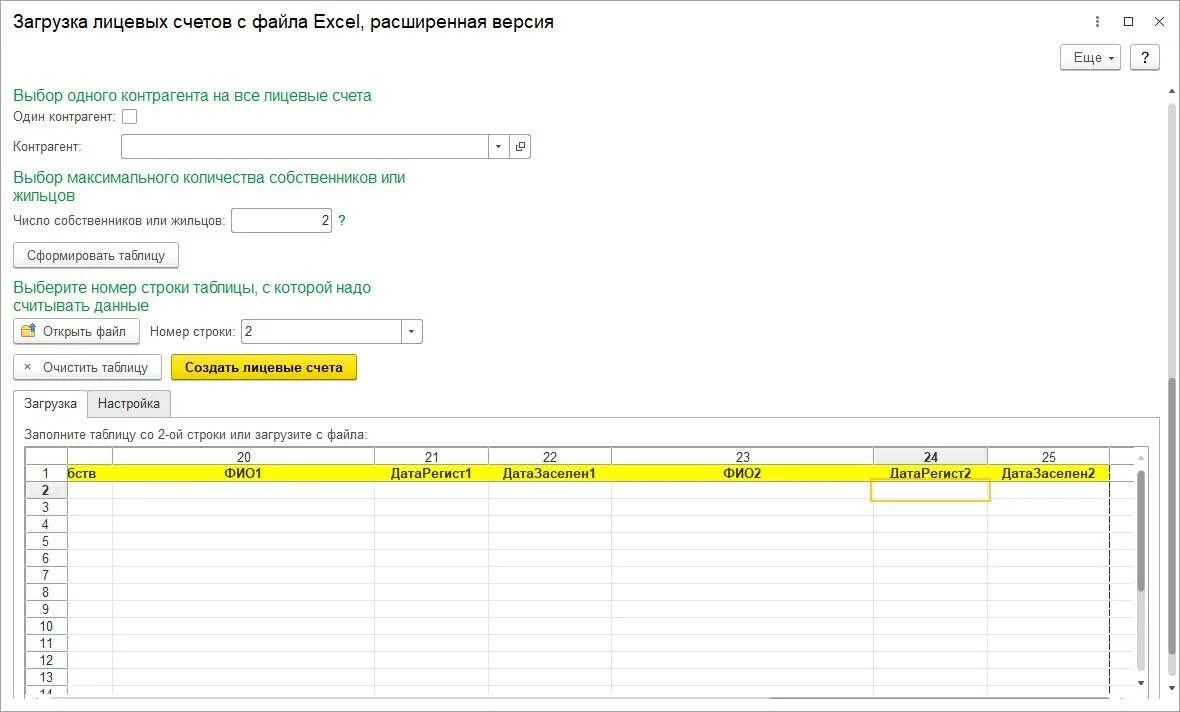Click the Число собственников input field

pos(281,221)
